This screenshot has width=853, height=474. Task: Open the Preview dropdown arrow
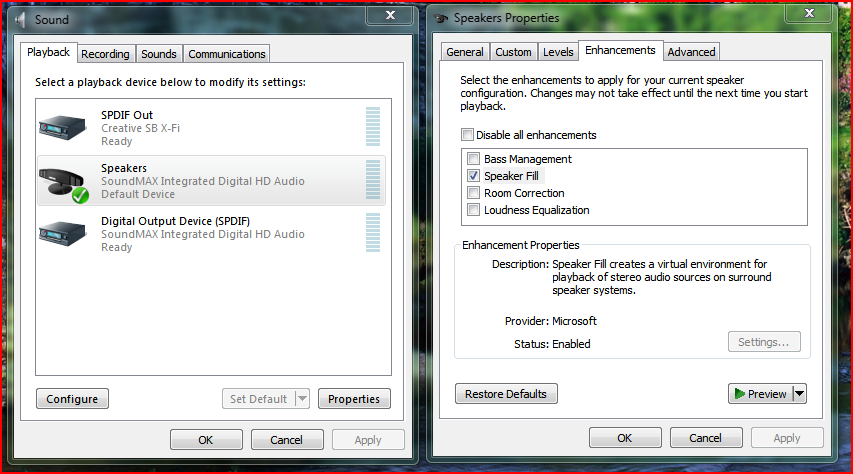coord(799,393)
